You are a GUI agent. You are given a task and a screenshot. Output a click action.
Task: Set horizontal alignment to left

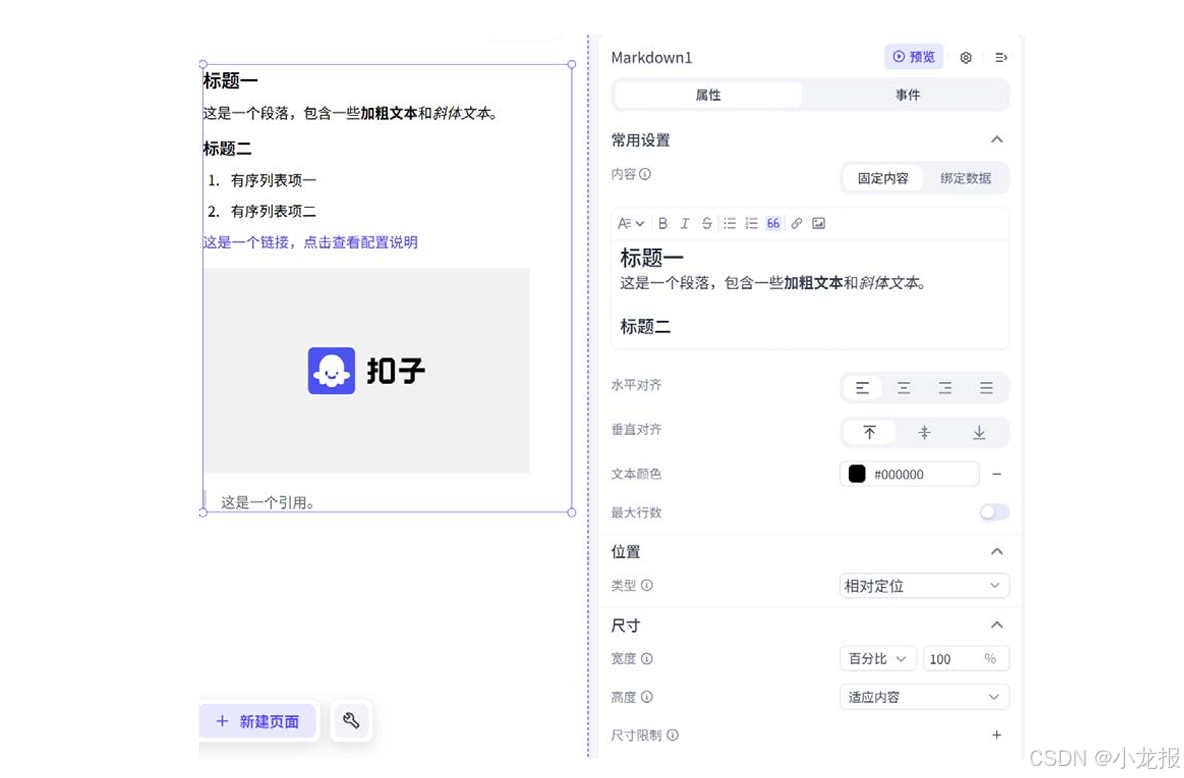[x=862, y=388]
